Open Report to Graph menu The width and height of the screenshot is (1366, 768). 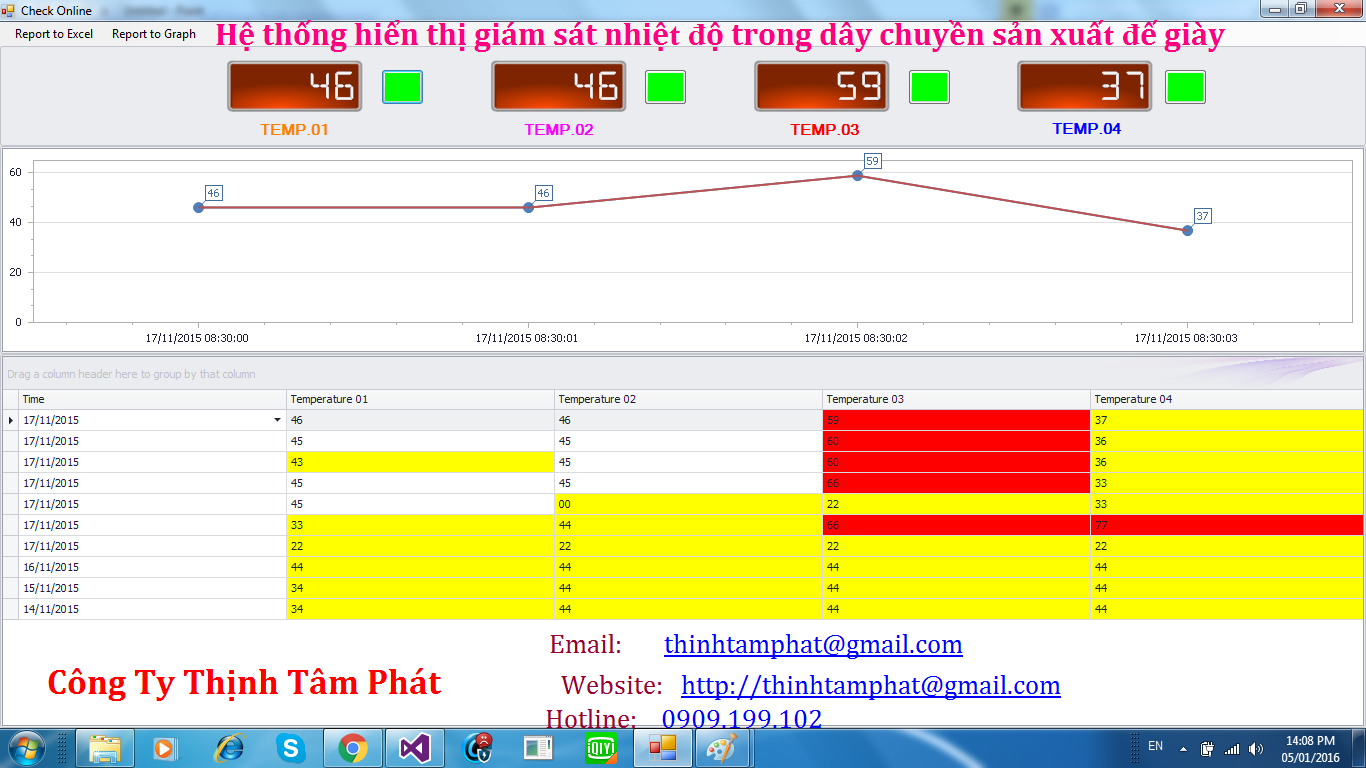[x=153, y=34]
